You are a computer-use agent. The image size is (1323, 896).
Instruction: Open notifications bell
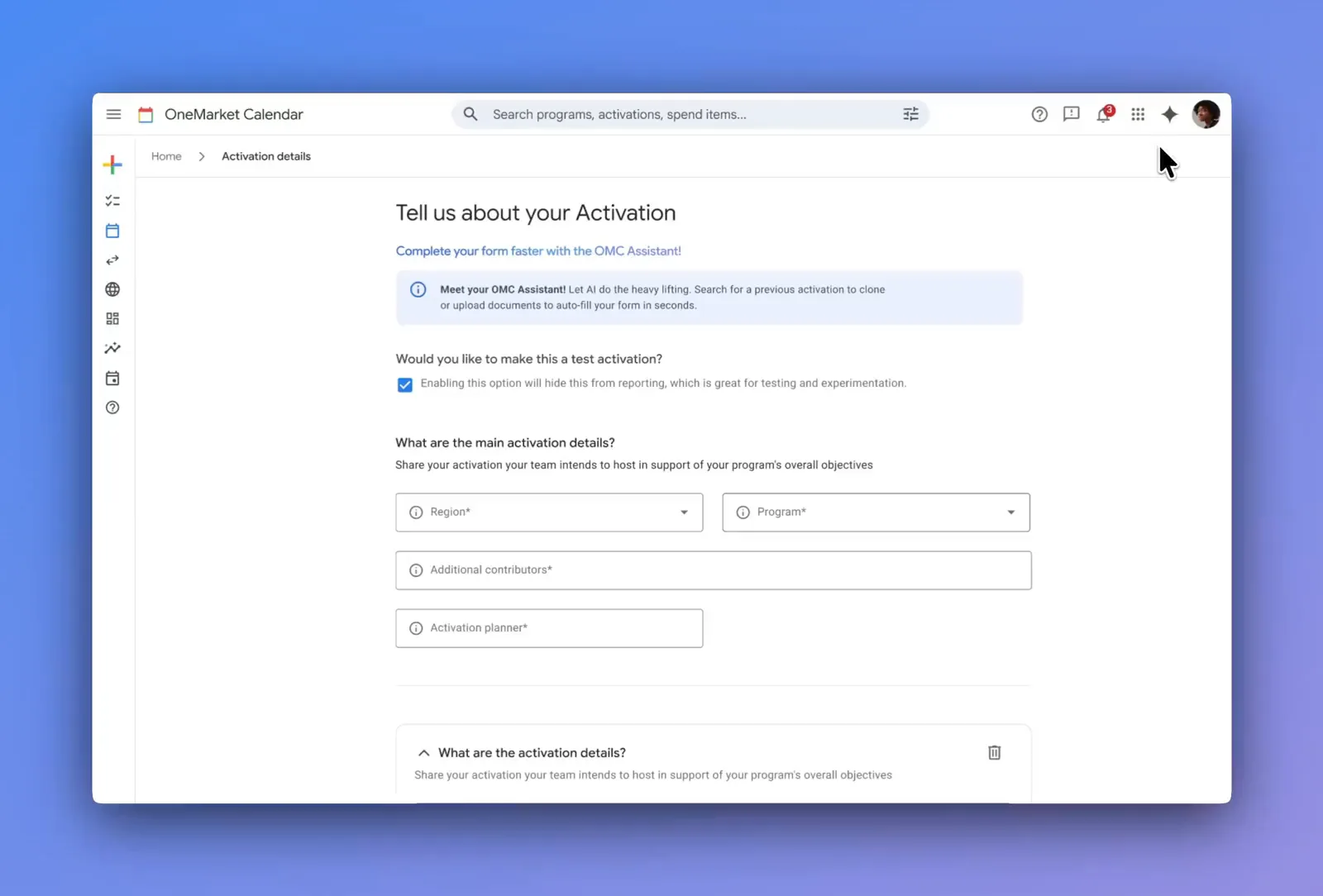tap(1104, 114)
